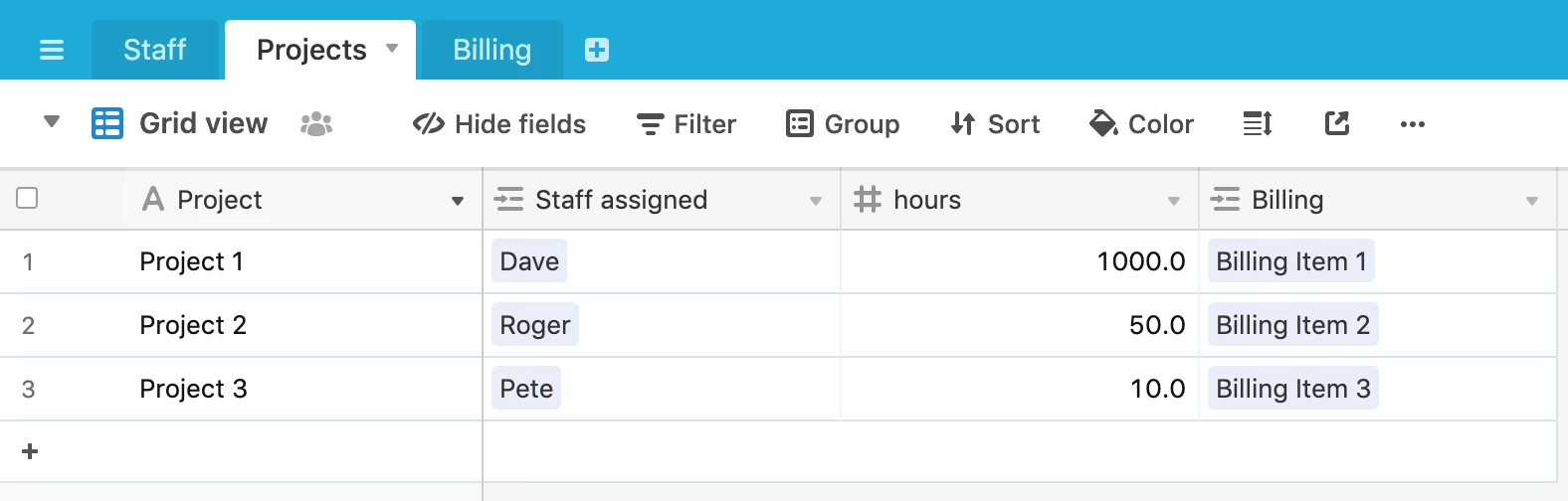Switch to the Billing tab
This screenshot has height=501, width=1568.
coord(492,50)
